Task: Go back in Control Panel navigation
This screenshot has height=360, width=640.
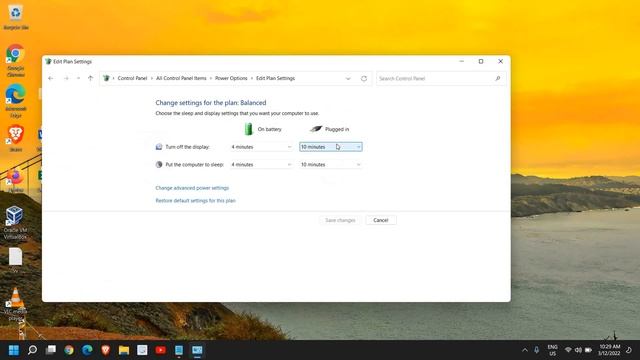Action: [51, 78]
